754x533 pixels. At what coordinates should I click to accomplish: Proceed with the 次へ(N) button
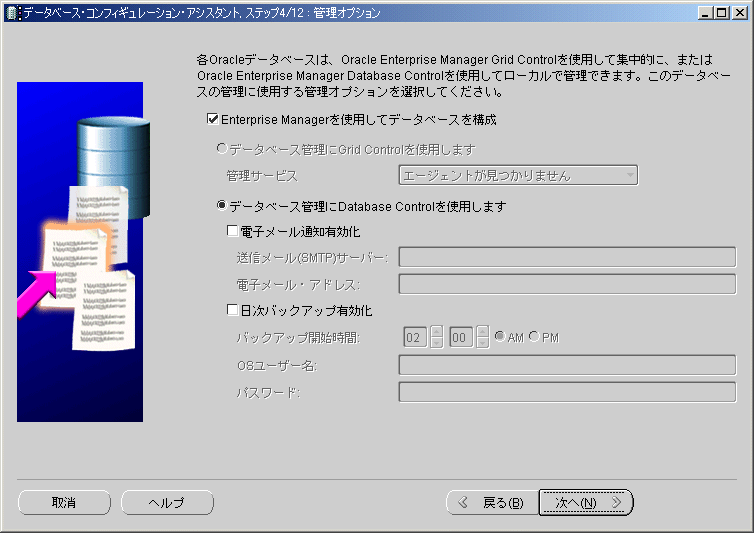pyautogui.click(x=586, y=503)
